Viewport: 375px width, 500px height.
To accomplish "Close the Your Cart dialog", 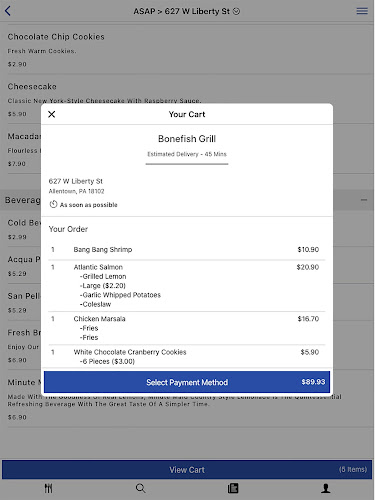I will pos(52,114).
